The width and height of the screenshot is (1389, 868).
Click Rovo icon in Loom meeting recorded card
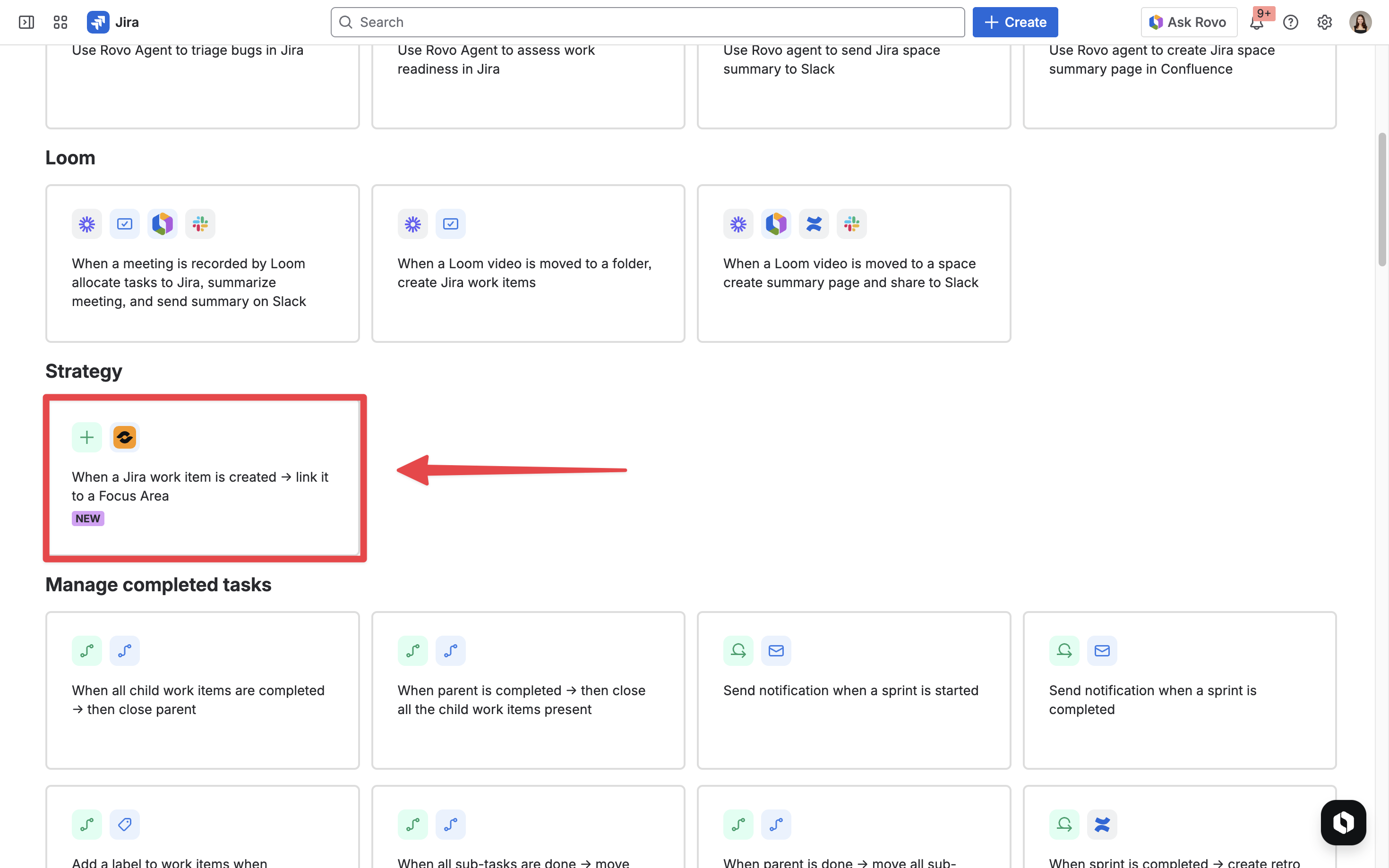tap(163, 224)
